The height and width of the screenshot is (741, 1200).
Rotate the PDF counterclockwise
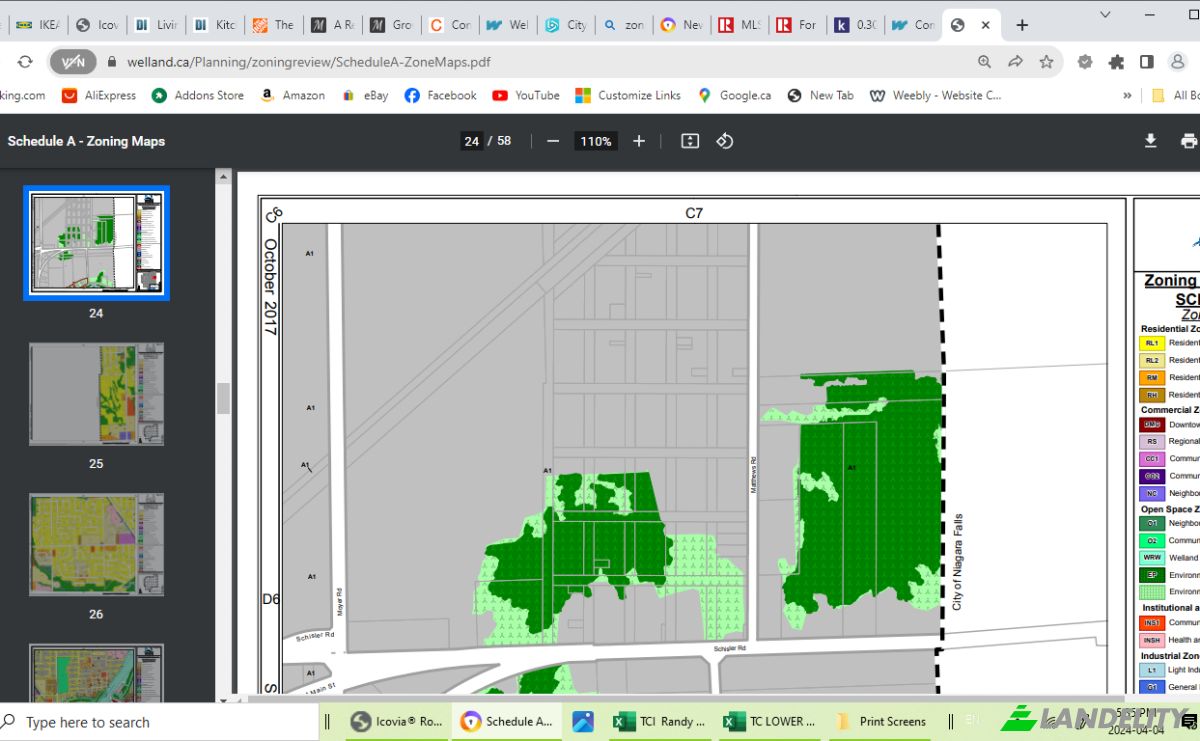[725, 141]
